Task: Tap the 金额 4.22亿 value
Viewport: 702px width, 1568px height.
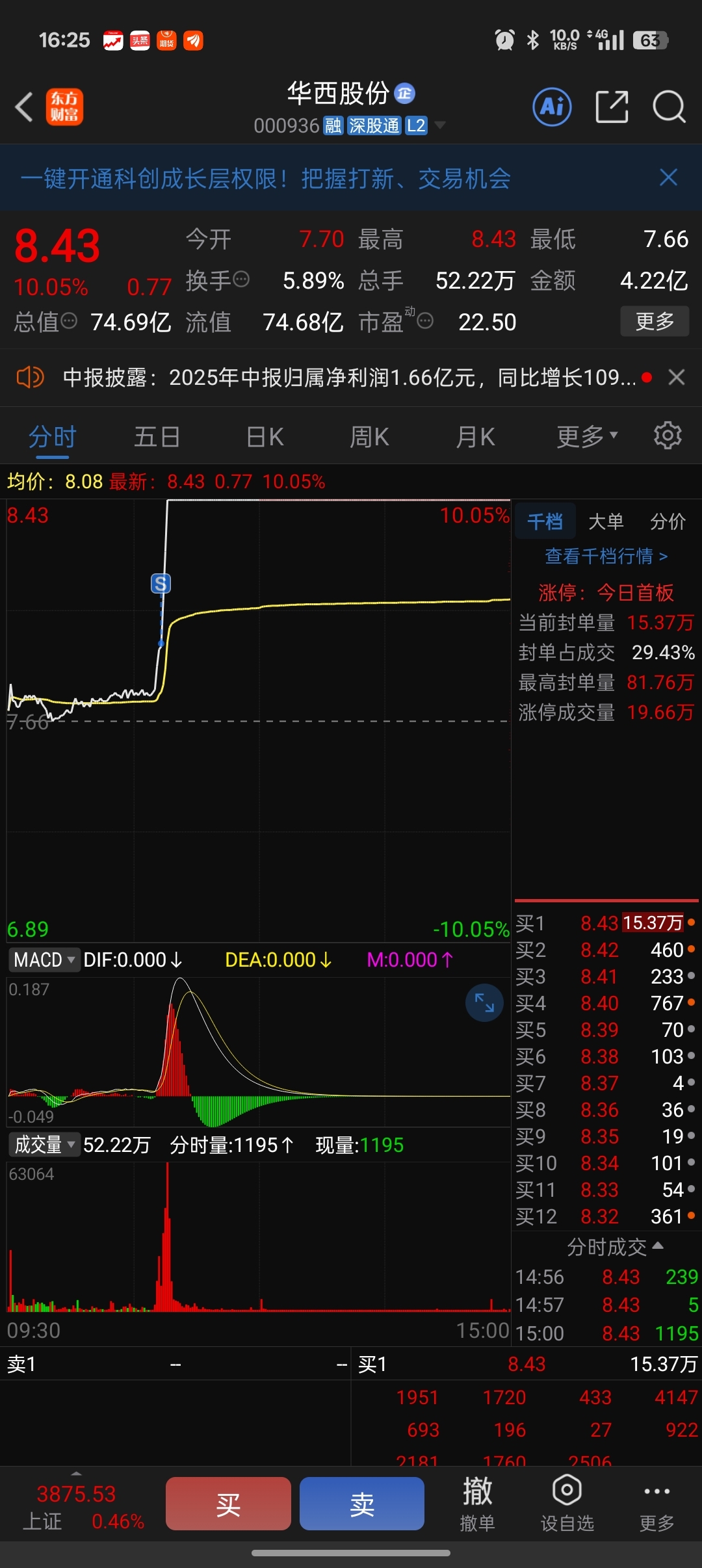Action: tap(654, 280)
